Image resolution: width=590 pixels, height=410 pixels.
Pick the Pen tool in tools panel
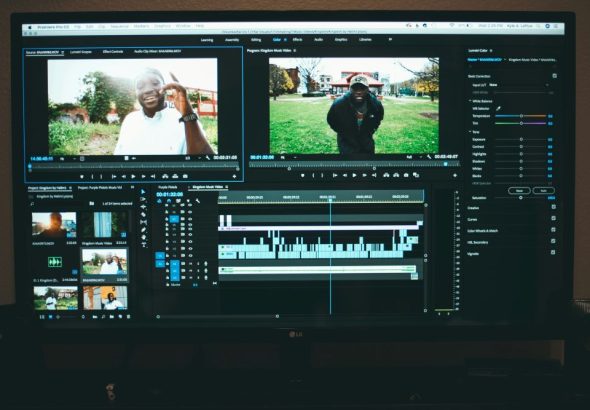point(143,230)
